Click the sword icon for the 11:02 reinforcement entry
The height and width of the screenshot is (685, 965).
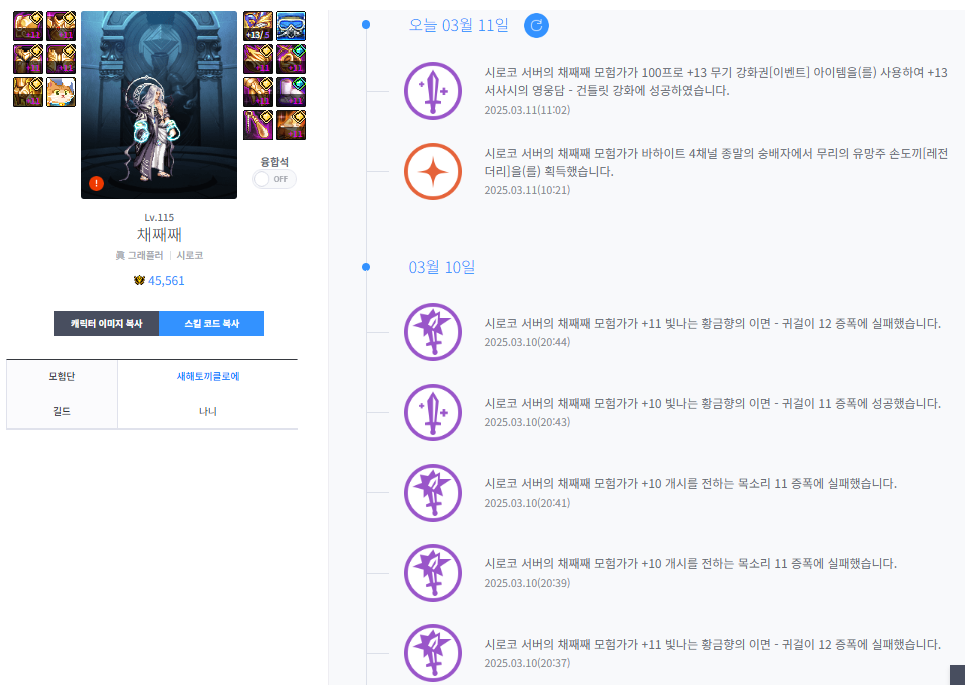[432, 91]
